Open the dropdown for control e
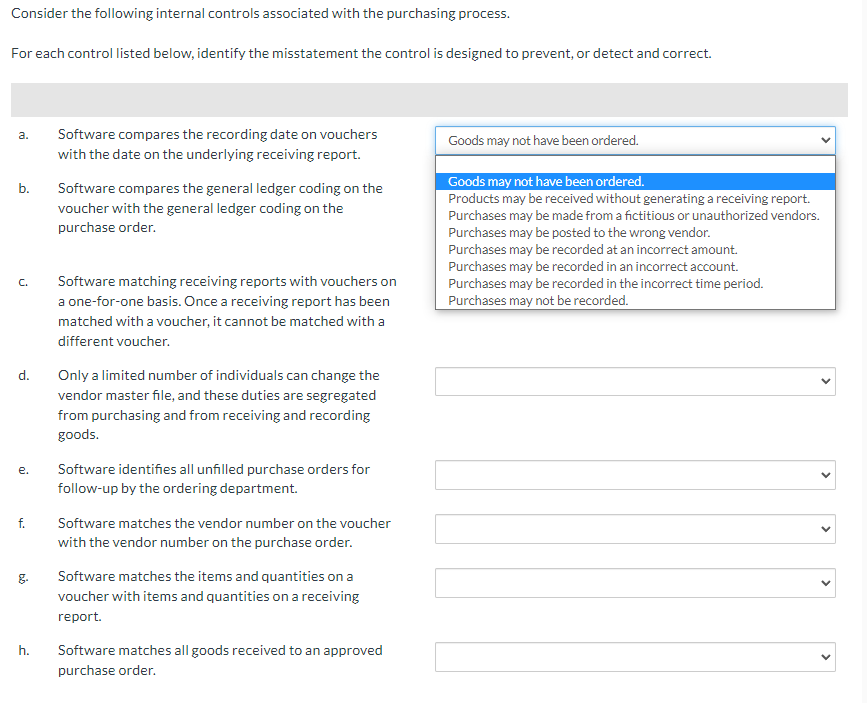Image resolution: width=867 pixels, height=703 pixels. (x=635, y=475)
